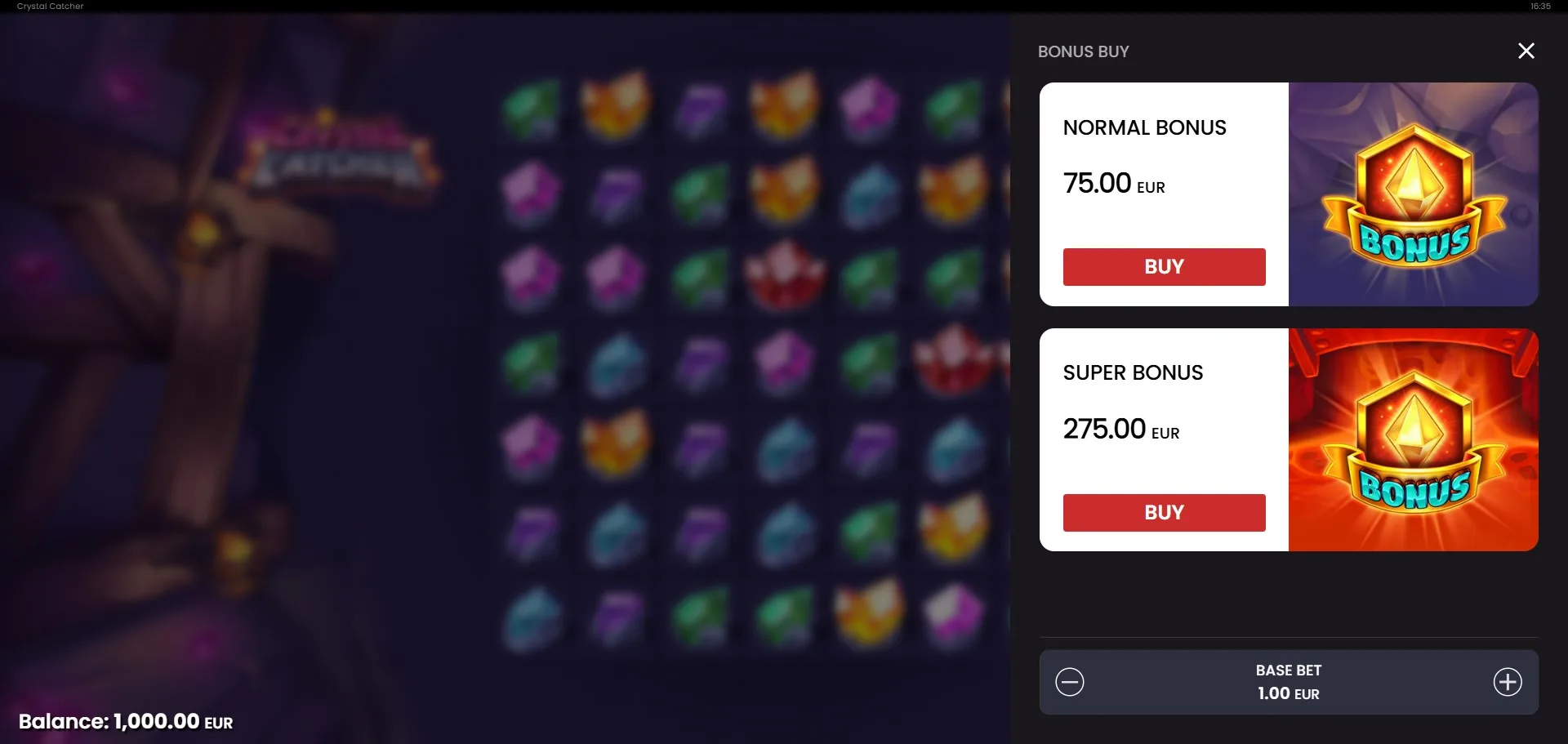The image size is (1568, 744).
Task: Click the Crystal Catcher window title
Action: (50, 6)
